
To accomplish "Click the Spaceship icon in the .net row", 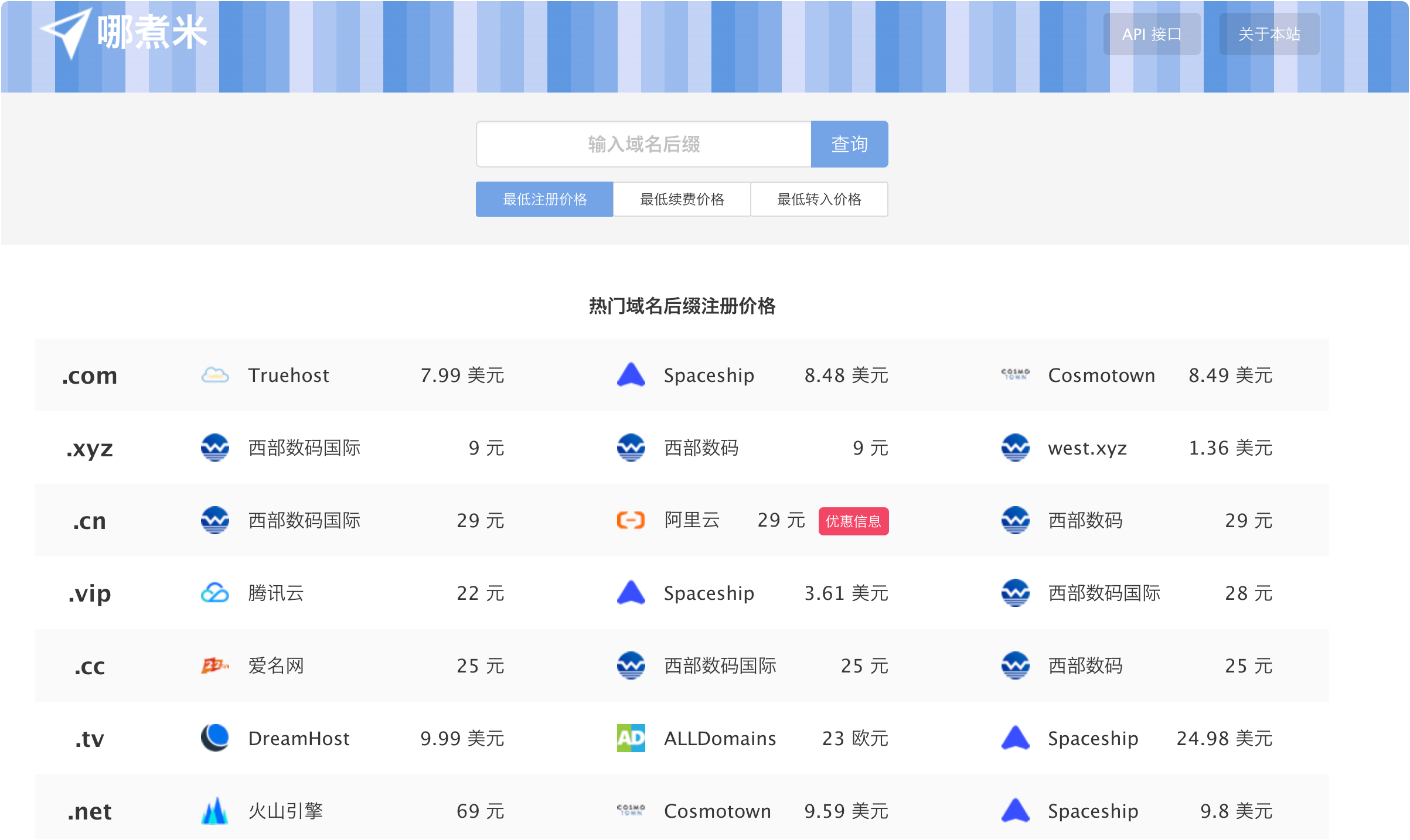I will point(1016,811).
